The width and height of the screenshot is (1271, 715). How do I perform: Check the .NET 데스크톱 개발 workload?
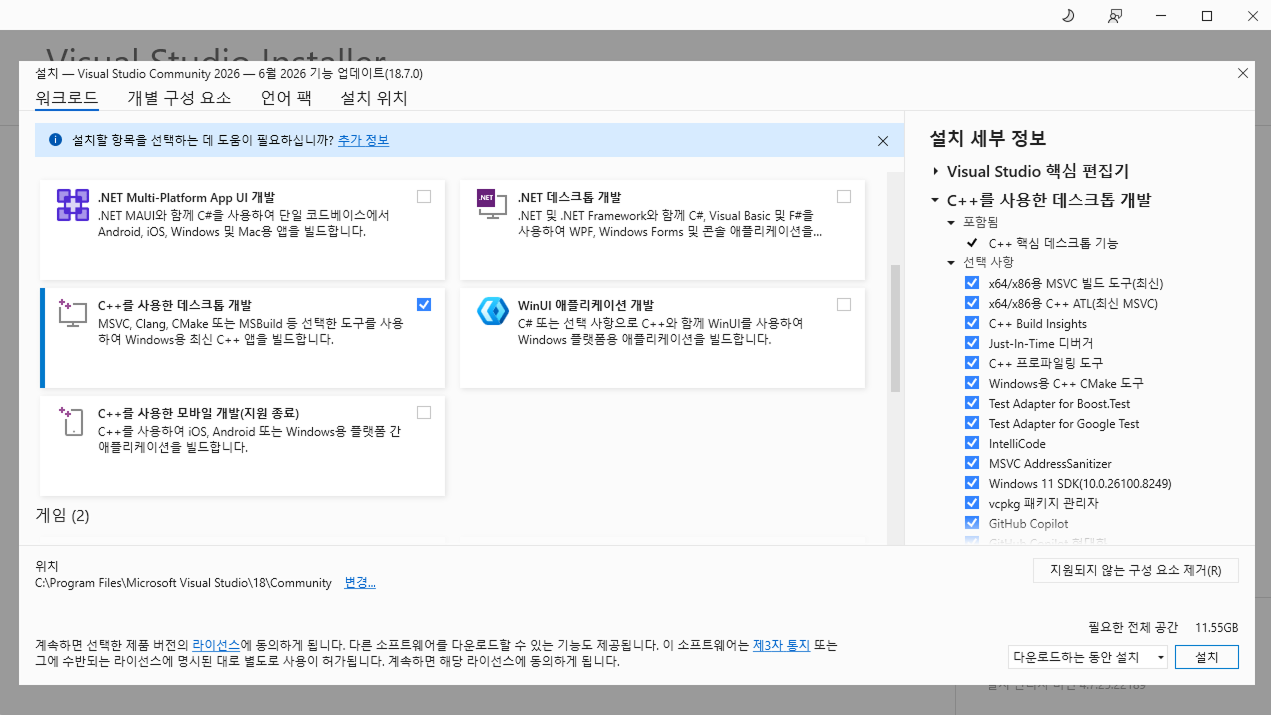point(844,197)
